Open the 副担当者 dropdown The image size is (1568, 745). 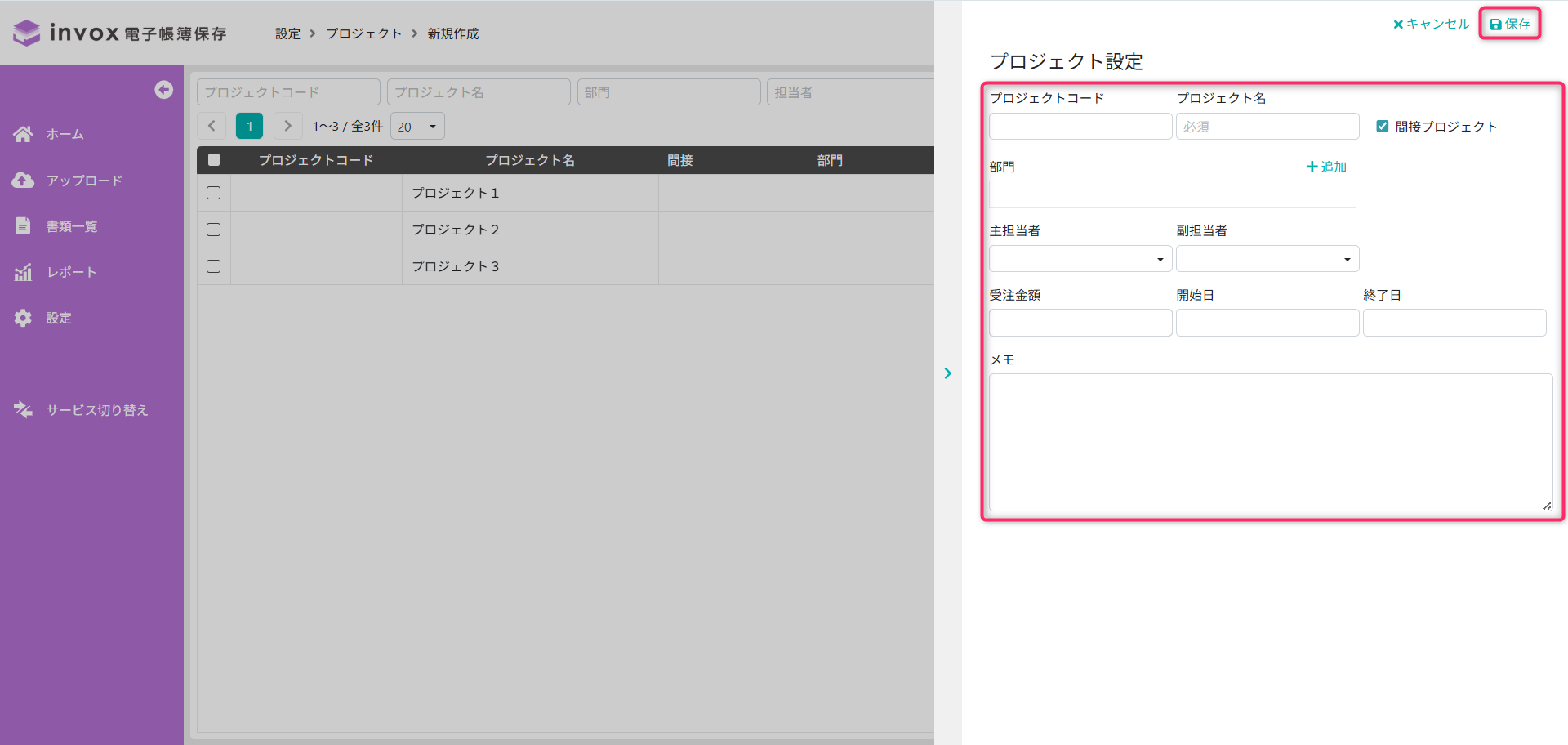point(1267,259)
